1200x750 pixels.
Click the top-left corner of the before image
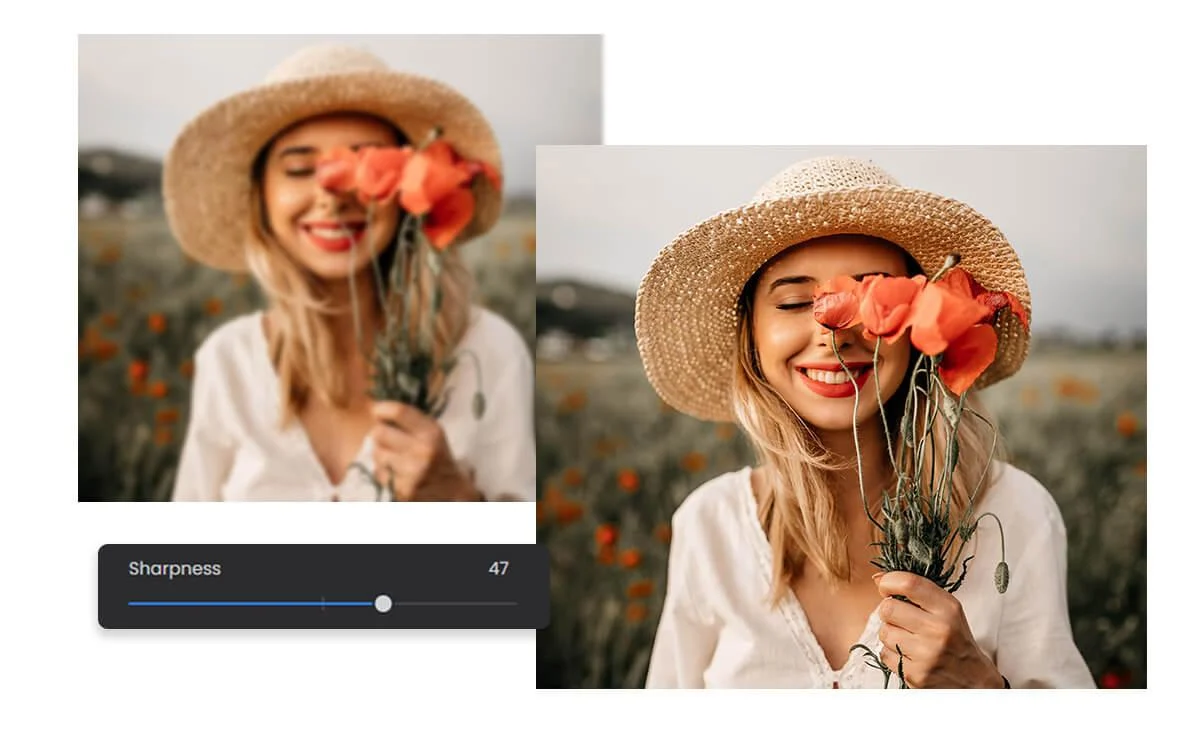click(x=80, y=37)
